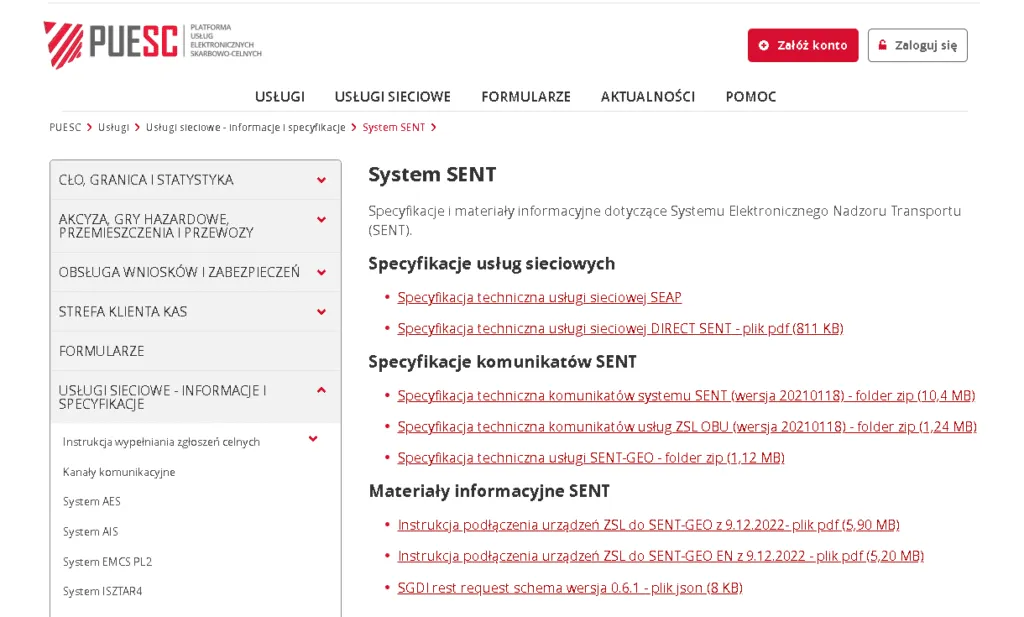The image size is (1024, 617).
Task: Open the FORMULARZE top menu item
Action: click(x=526, y=97)
